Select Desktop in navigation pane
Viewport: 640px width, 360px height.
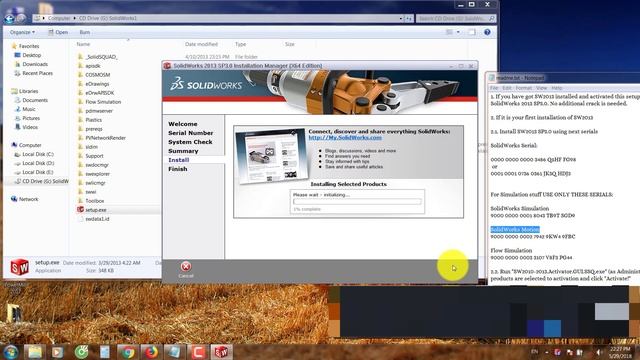coord(31,55)
